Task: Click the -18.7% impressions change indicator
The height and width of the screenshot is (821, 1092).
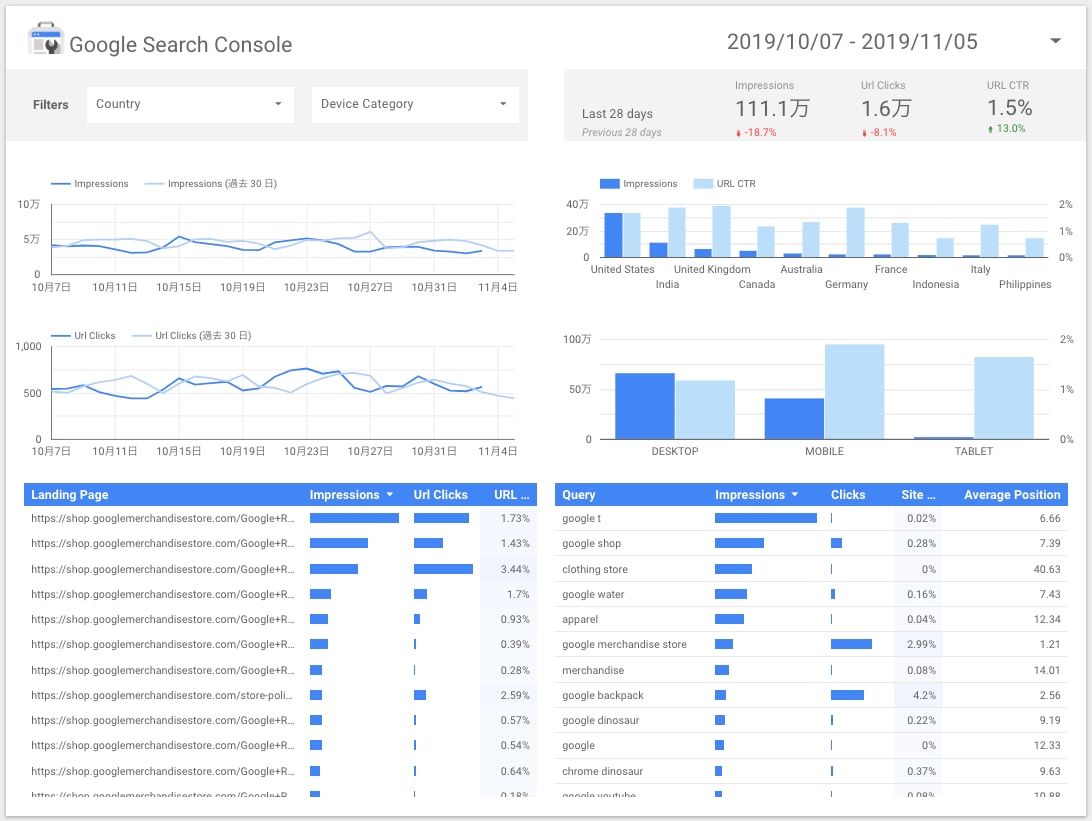Action: tap(756, 132)
